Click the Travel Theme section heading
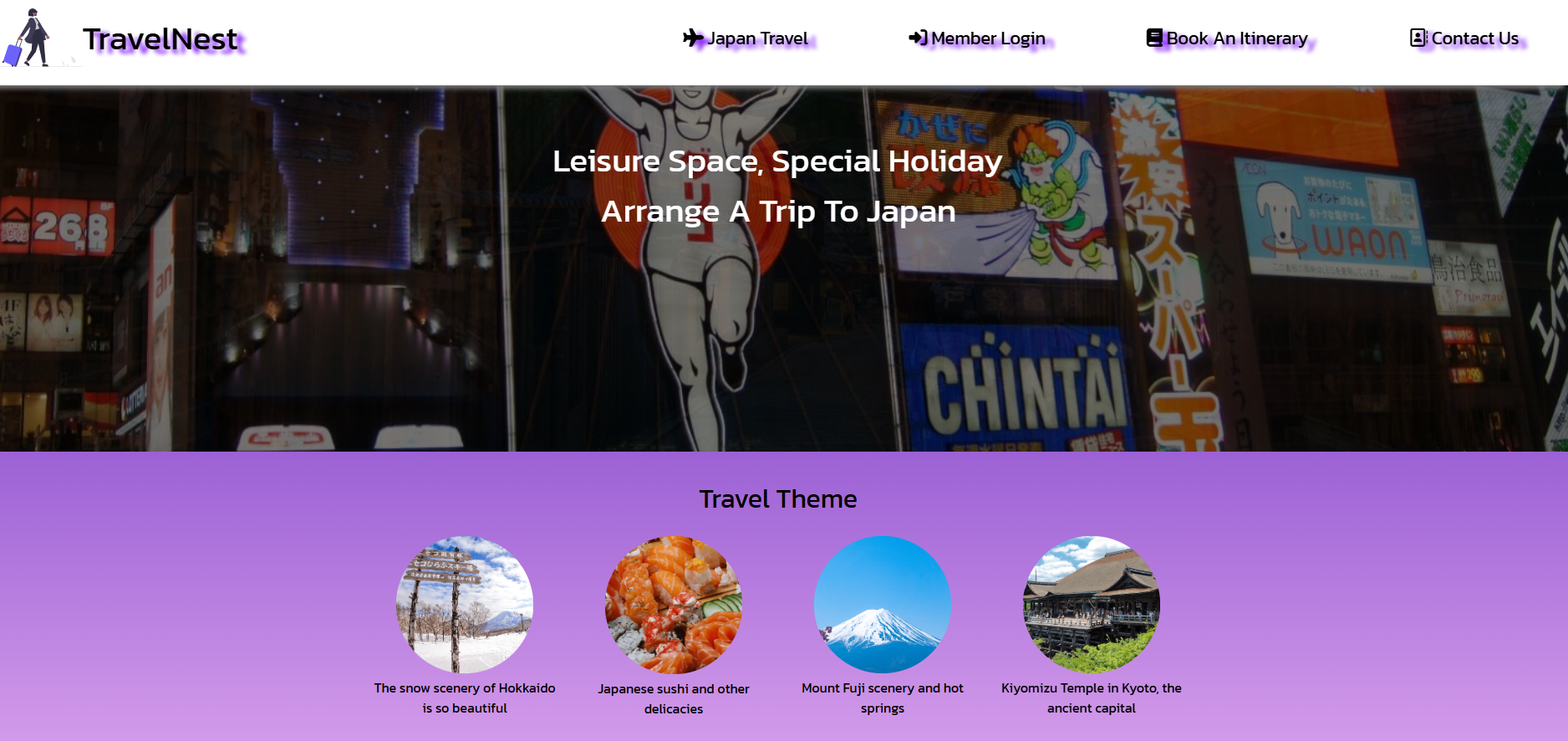The image size is (1568, 741). click(x=778, y=499)
